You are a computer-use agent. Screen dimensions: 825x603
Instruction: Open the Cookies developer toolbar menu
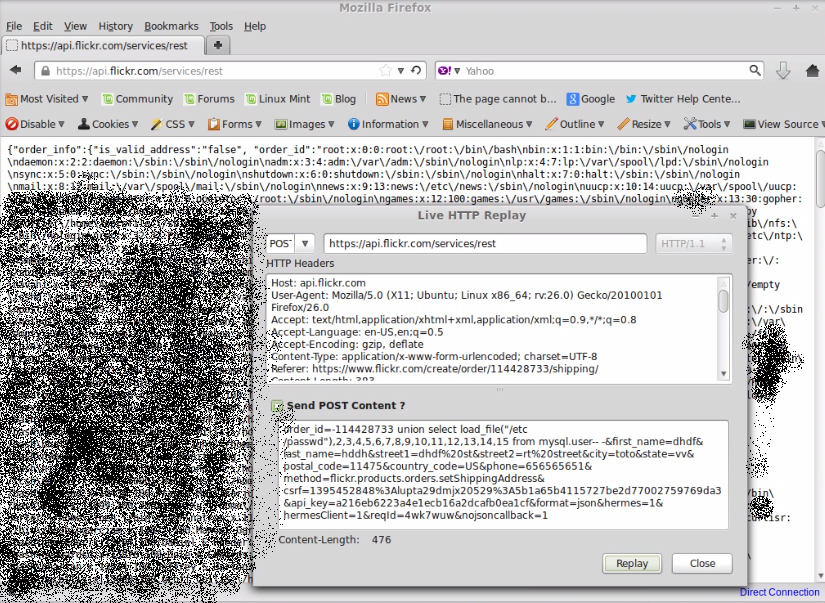point(108,124)
